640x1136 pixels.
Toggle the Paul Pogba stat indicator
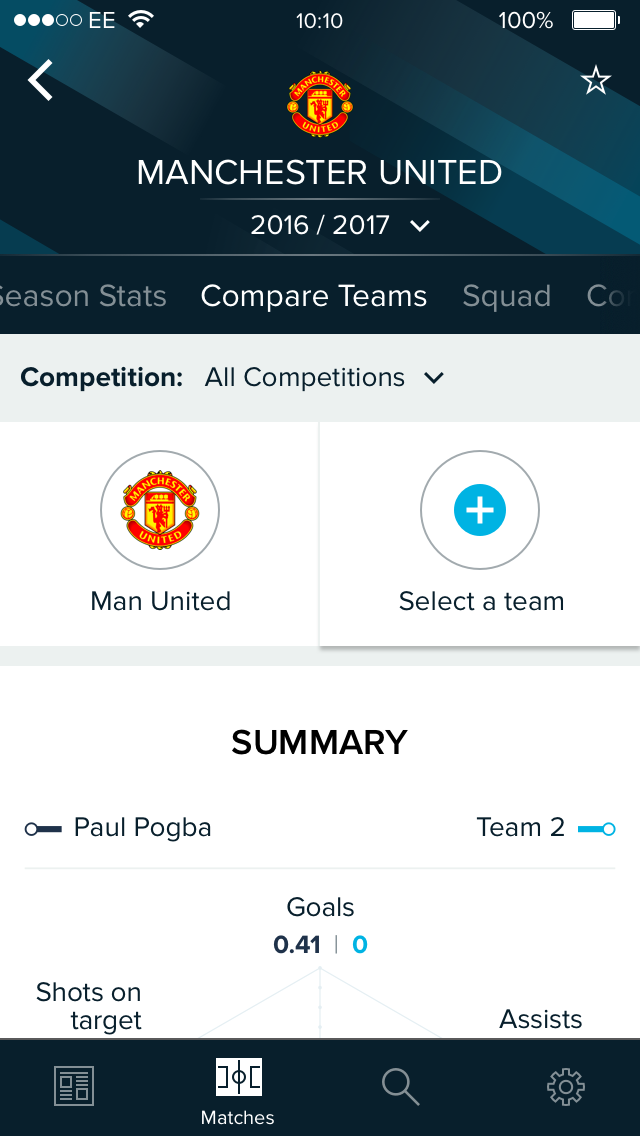point(44,828)
